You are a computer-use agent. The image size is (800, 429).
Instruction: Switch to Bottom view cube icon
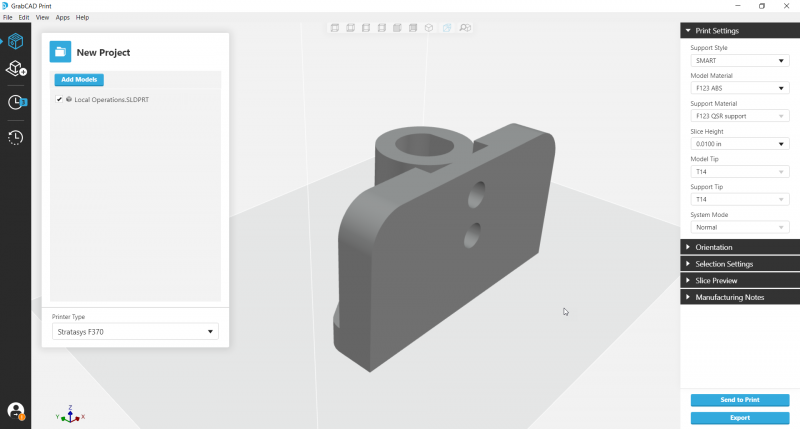pyautogui.click(x=413, y=28)
